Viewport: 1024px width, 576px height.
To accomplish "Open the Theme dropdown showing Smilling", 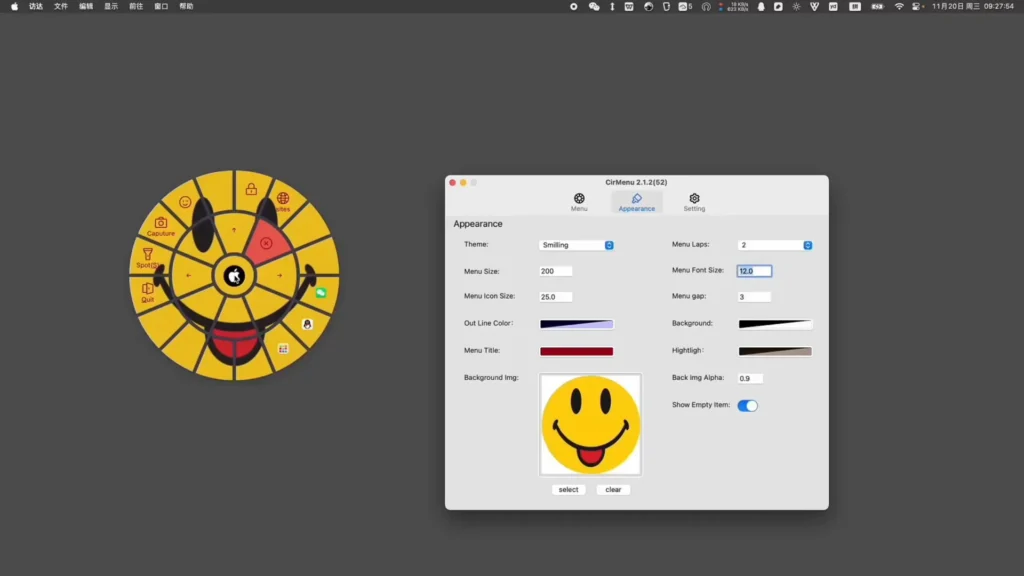I will click(x=577, y=244).
